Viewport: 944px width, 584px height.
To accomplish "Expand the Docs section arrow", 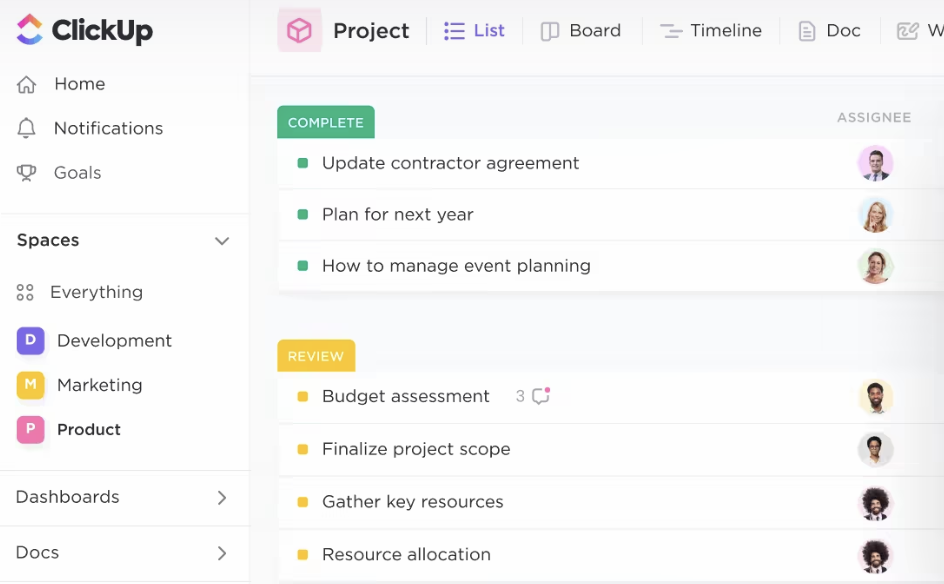I will (222, 553).
